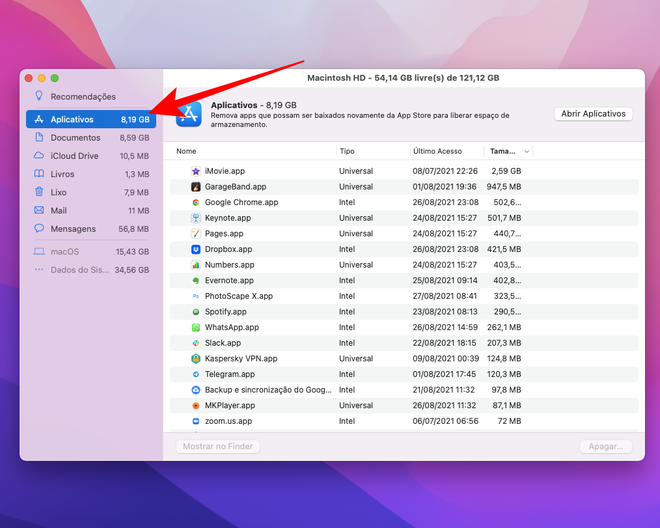Click the Keynote.app icon
This screenshot has width=660, height=528.
click(x=196, y=218)
